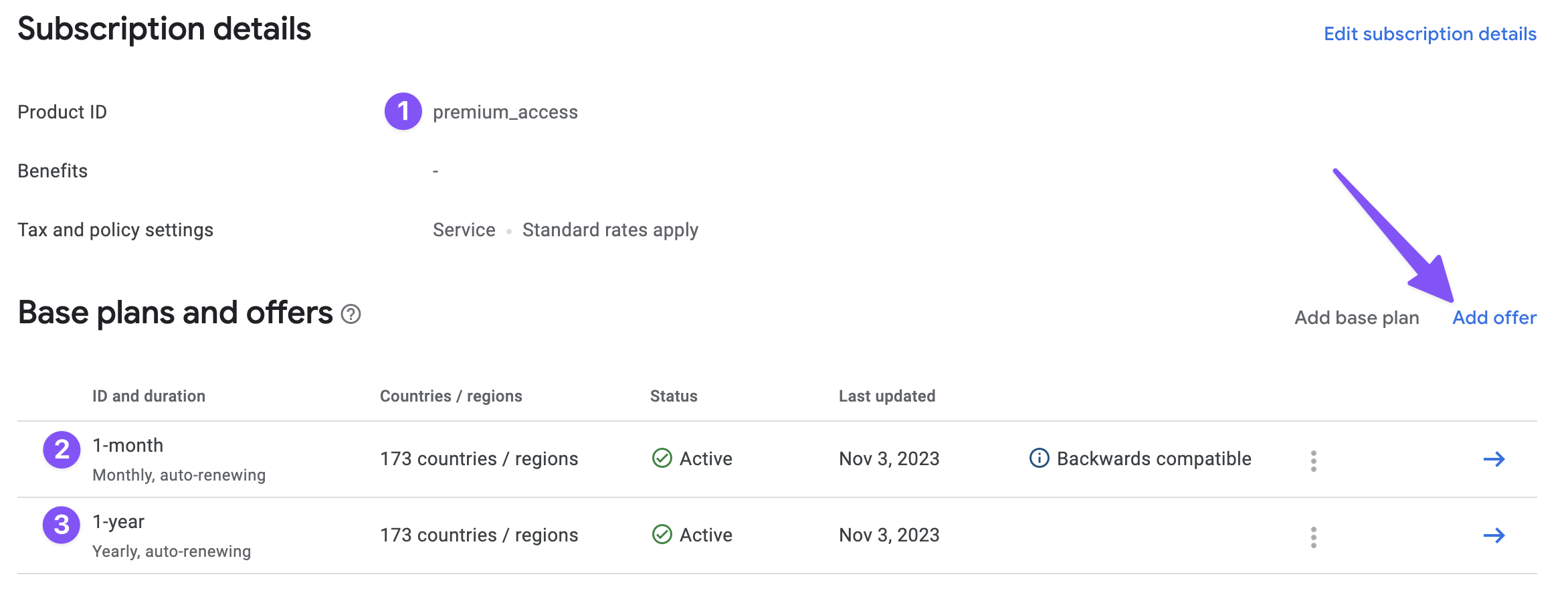Click the Last updated column header
Screen dimensions: 1568x589
886,396
